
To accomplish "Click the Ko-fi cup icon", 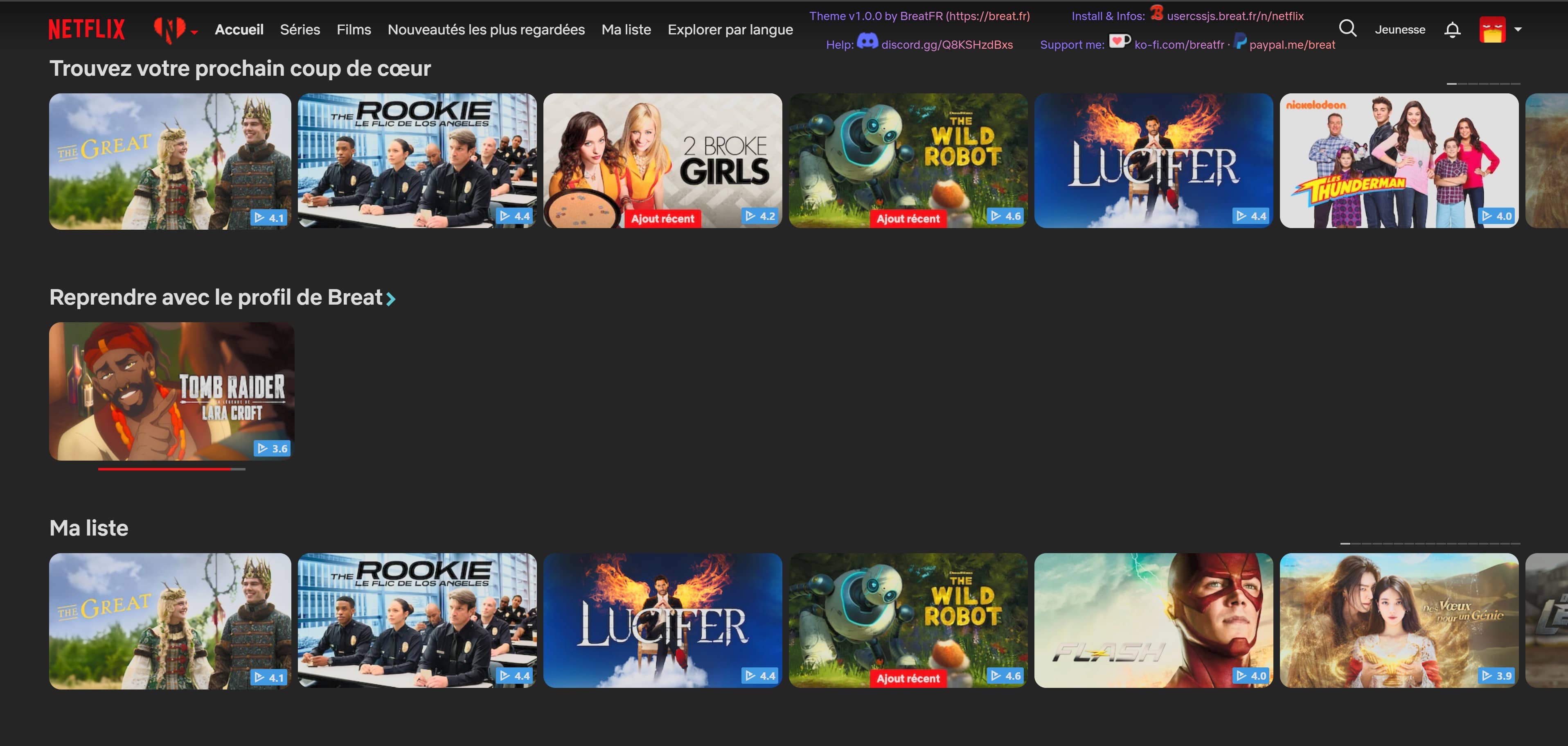I will click(x=1120, y=41).
